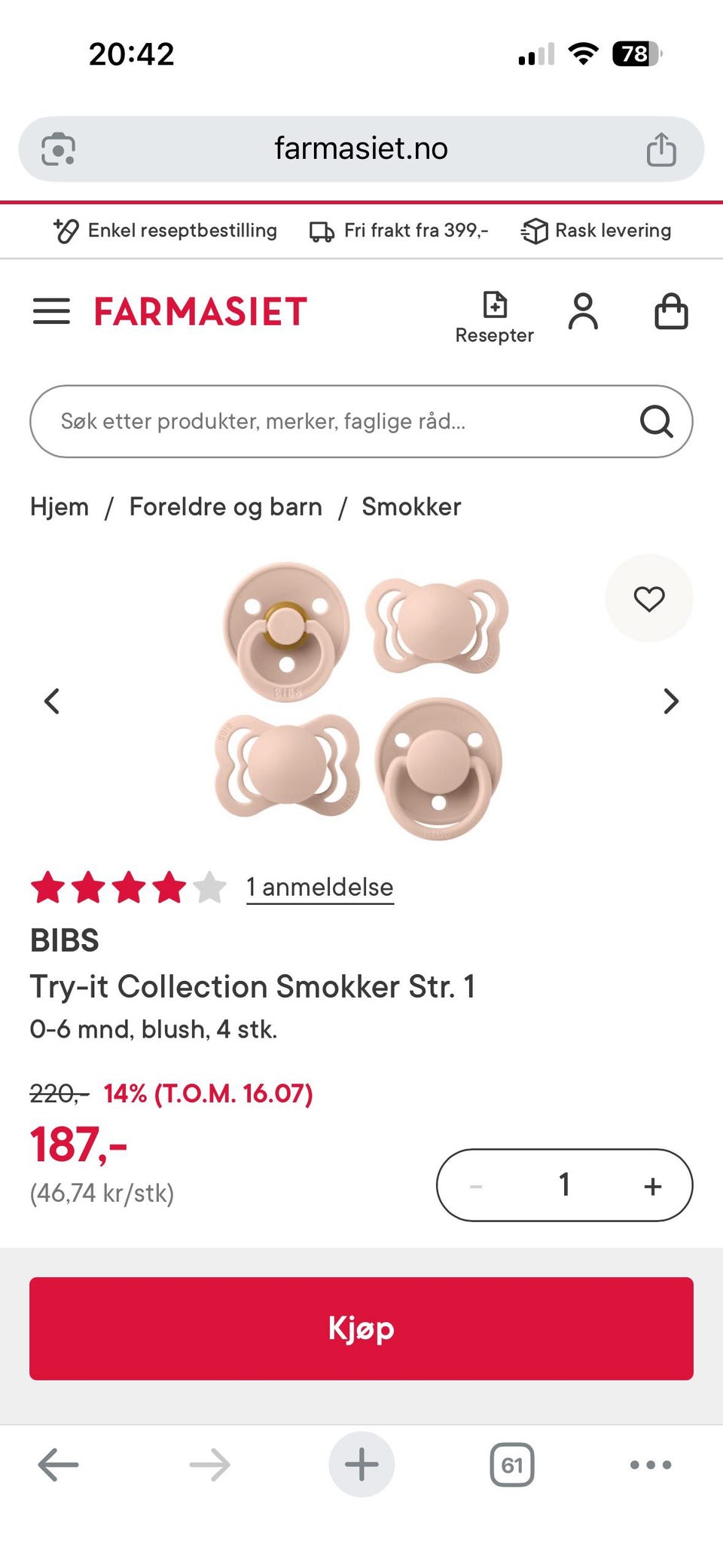This screenshot has width=723, height=1568.
Task: Increase quantity with plus button
Action: [x=653, y=1186]
